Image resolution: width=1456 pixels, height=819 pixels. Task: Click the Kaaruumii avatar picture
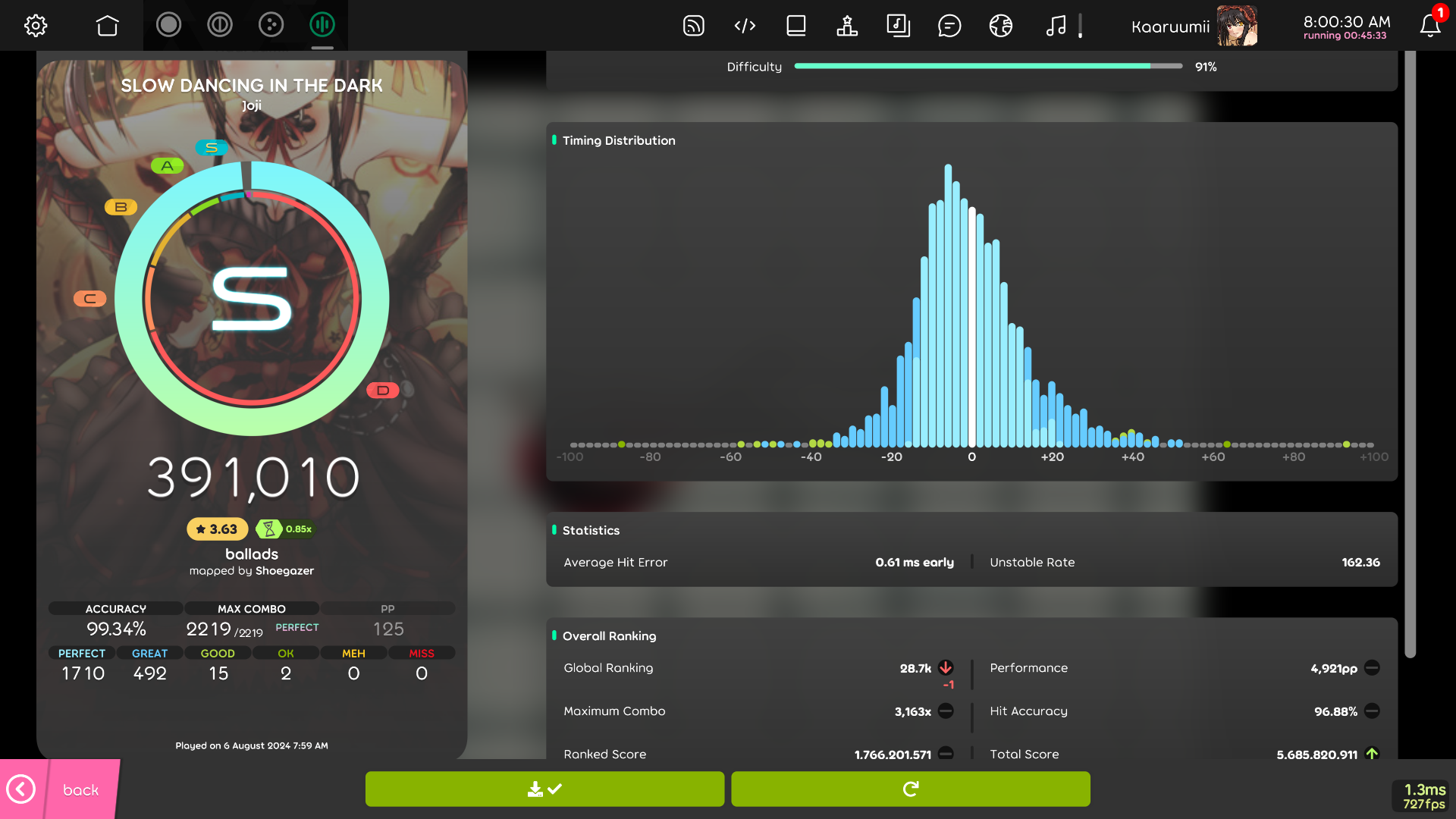click(x=1237, y=26)
